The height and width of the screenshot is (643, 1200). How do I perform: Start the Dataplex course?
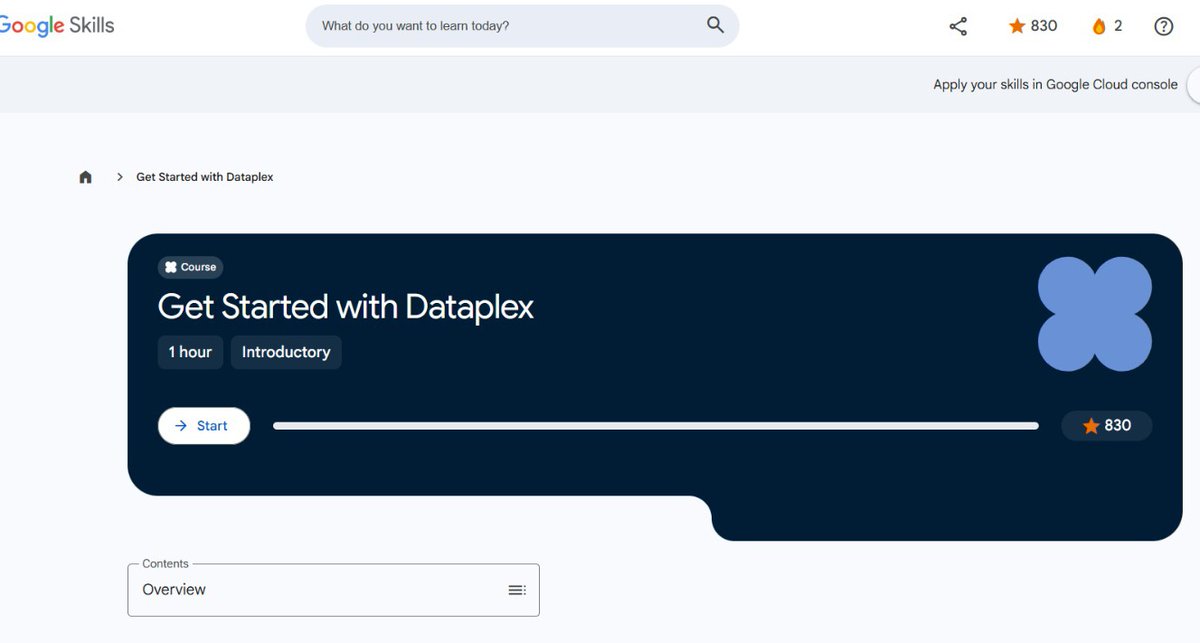pos(204,426)
